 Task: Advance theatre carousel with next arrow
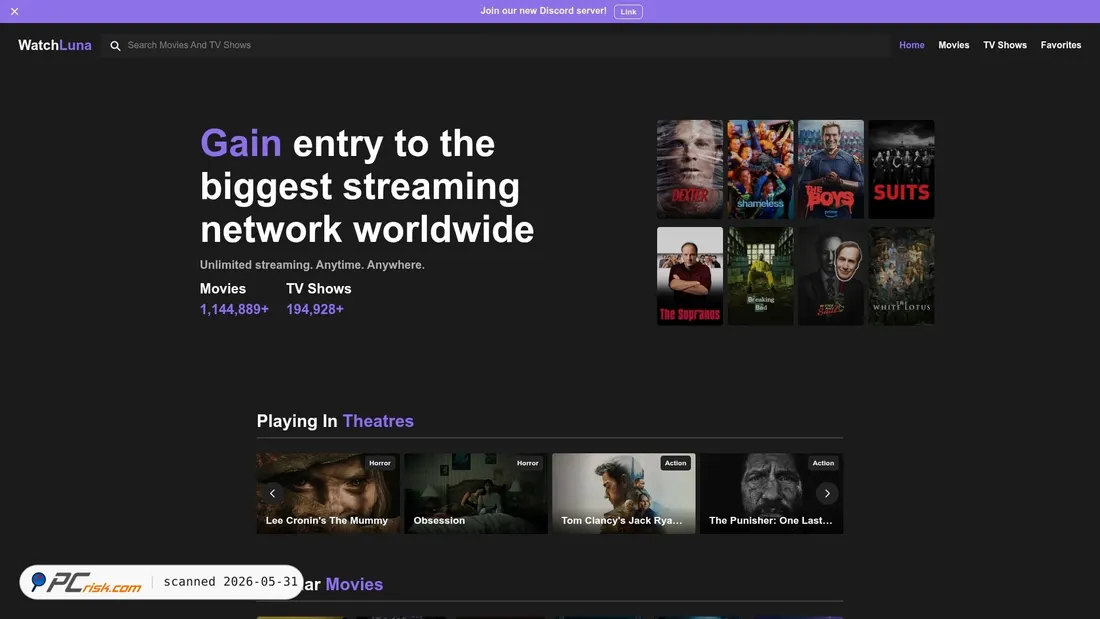point(827,493)
